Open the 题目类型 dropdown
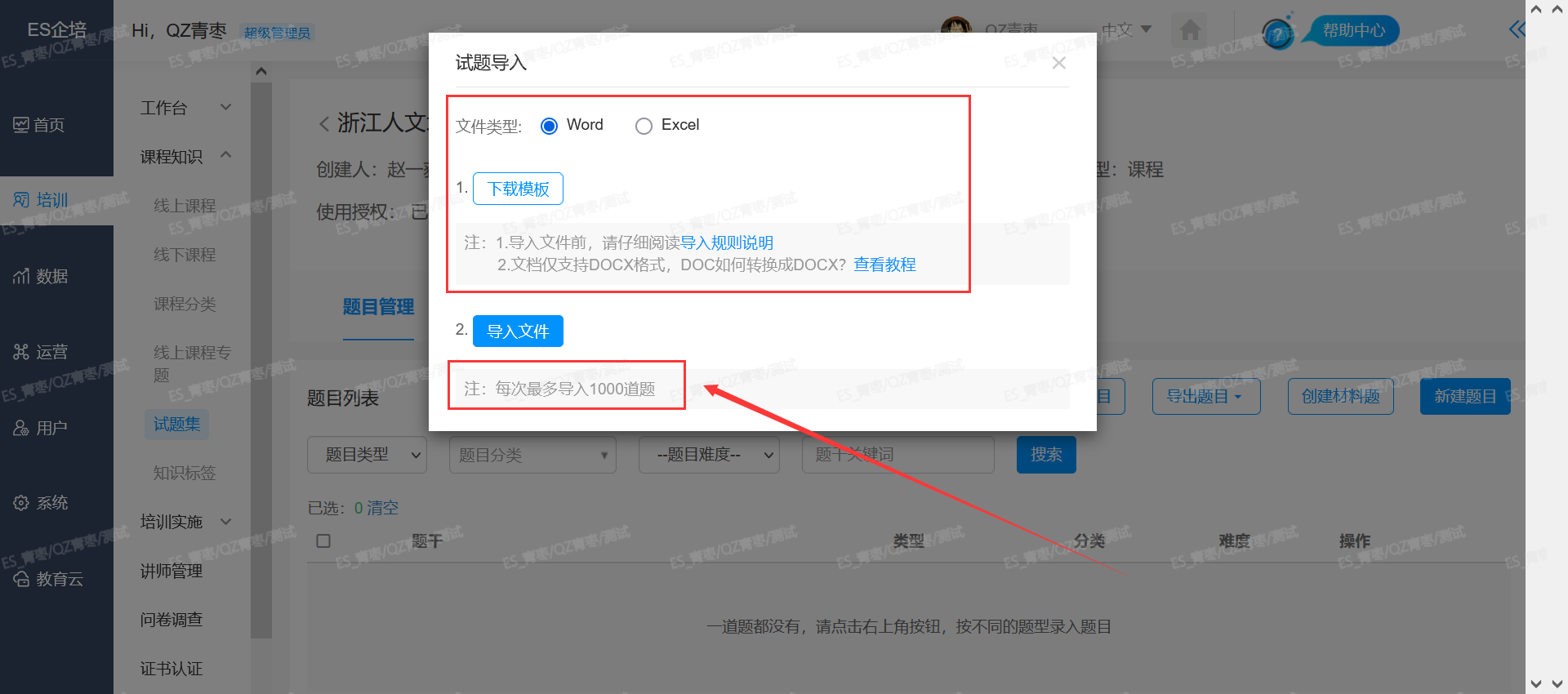Screen dimensions: 1568x694 tap(367, 455)
